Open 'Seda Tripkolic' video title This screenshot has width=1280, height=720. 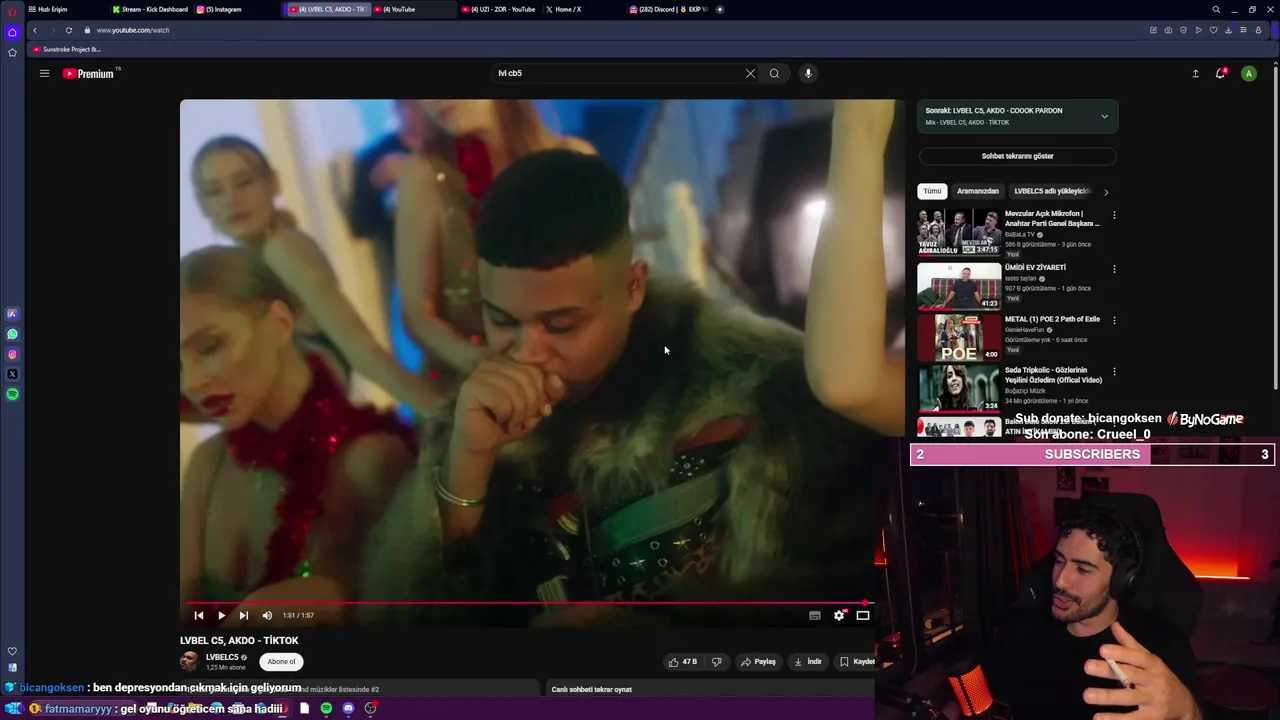click(1053, 375)
